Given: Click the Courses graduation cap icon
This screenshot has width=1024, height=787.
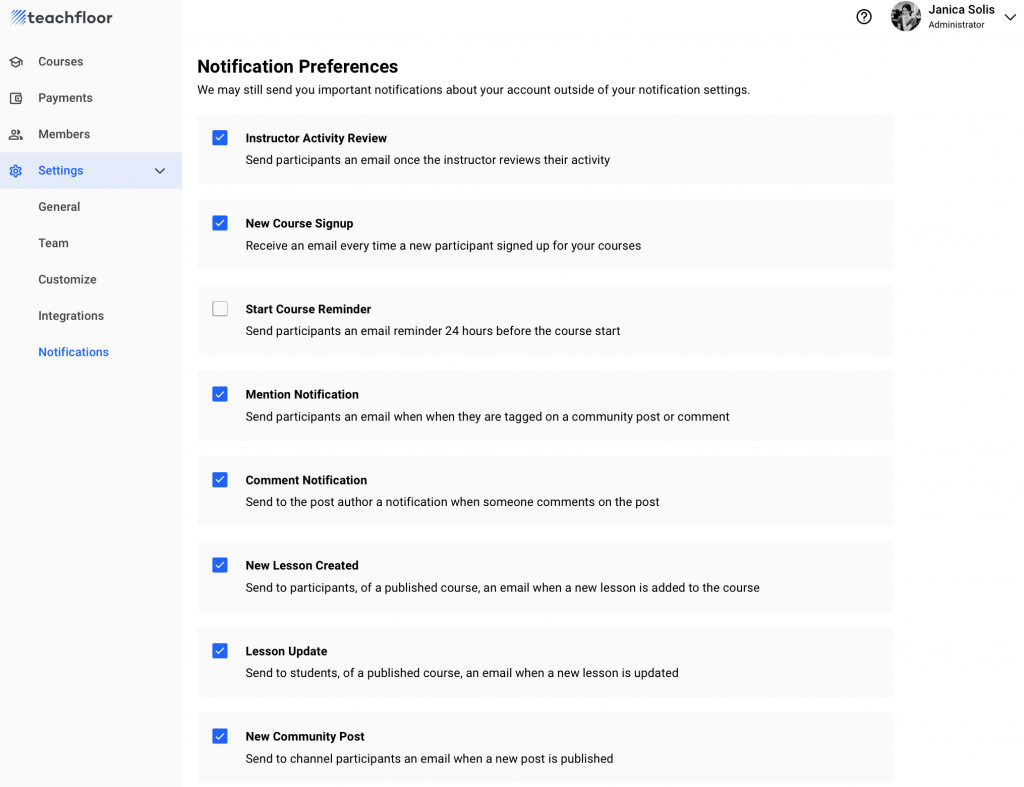Looking at the screenshot, I should (x=16, y=62).
